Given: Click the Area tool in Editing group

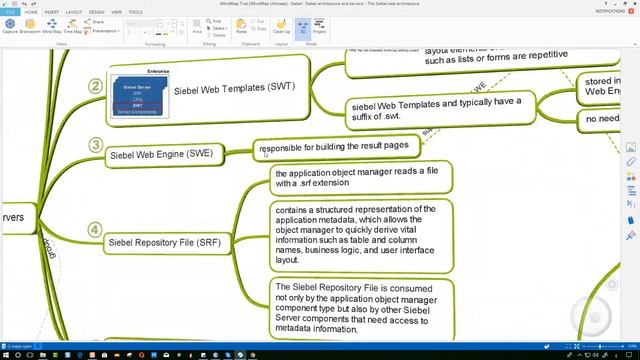Looking at the screenshot, I should tap(197, 26).
